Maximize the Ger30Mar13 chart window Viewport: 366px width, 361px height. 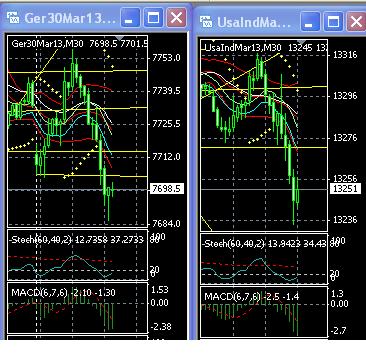pyautogui.click(x=153, y=17)
